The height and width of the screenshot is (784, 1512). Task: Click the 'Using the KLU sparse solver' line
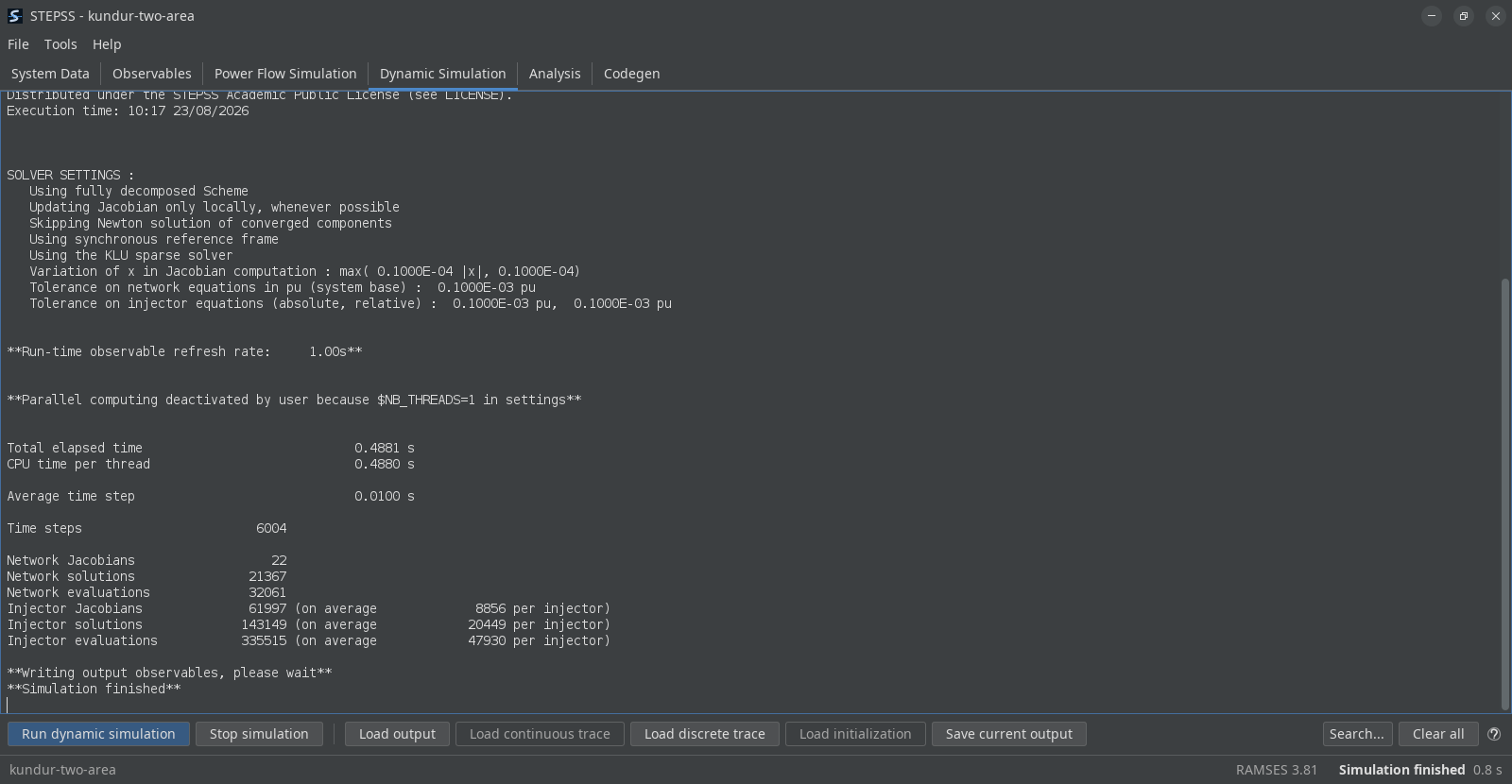(130, 255)
